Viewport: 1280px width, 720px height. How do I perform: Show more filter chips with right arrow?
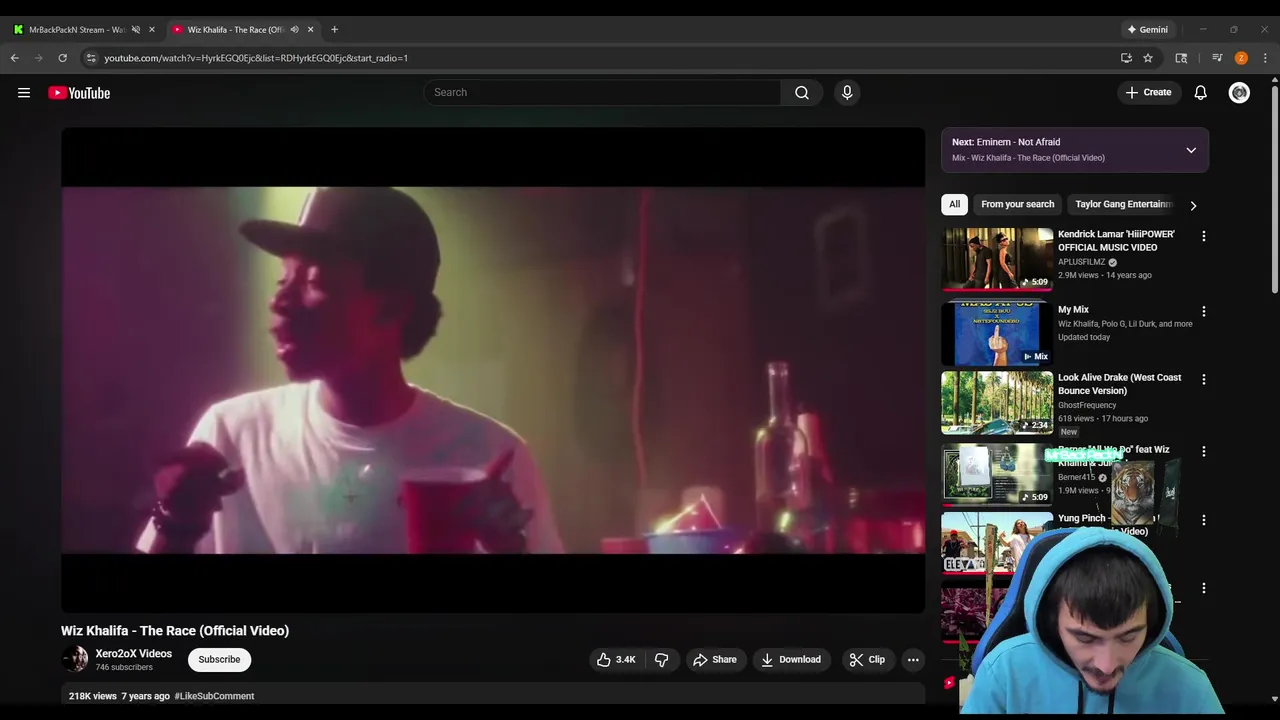[1193, 205]
